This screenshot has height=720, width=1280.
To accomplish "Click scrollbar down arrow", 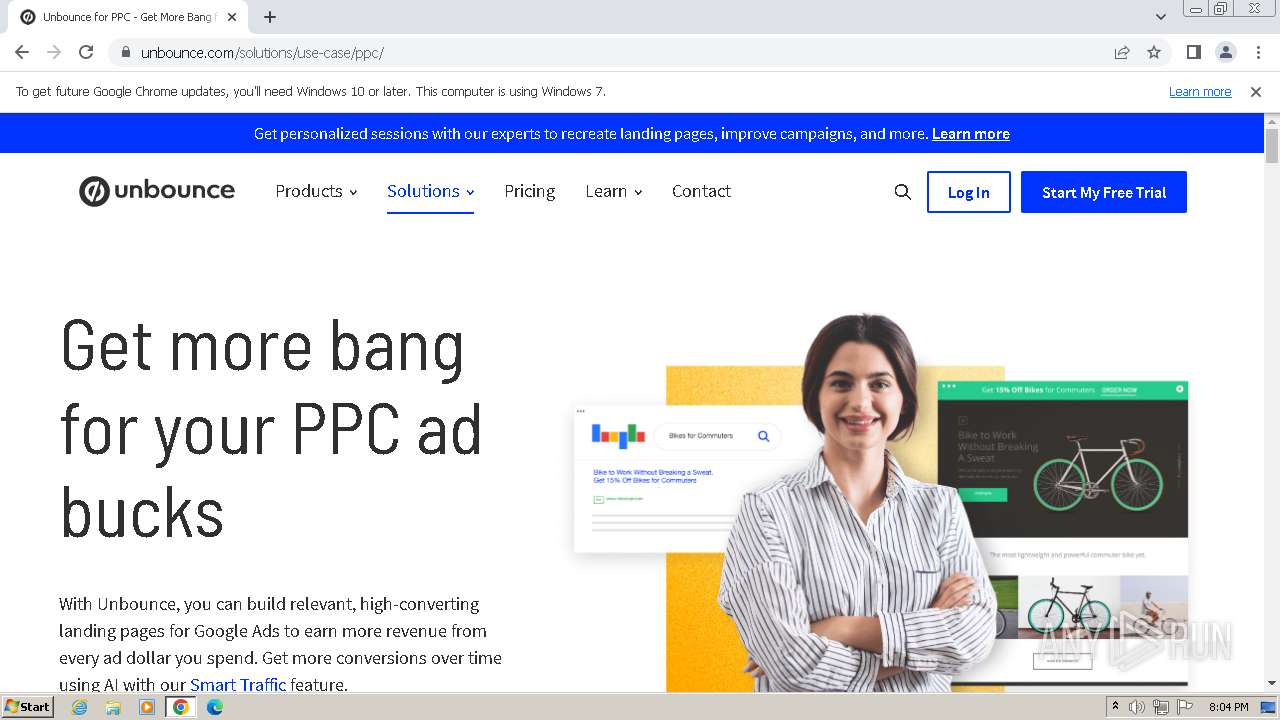I will pyautogui.click(x=1272, y=684).
